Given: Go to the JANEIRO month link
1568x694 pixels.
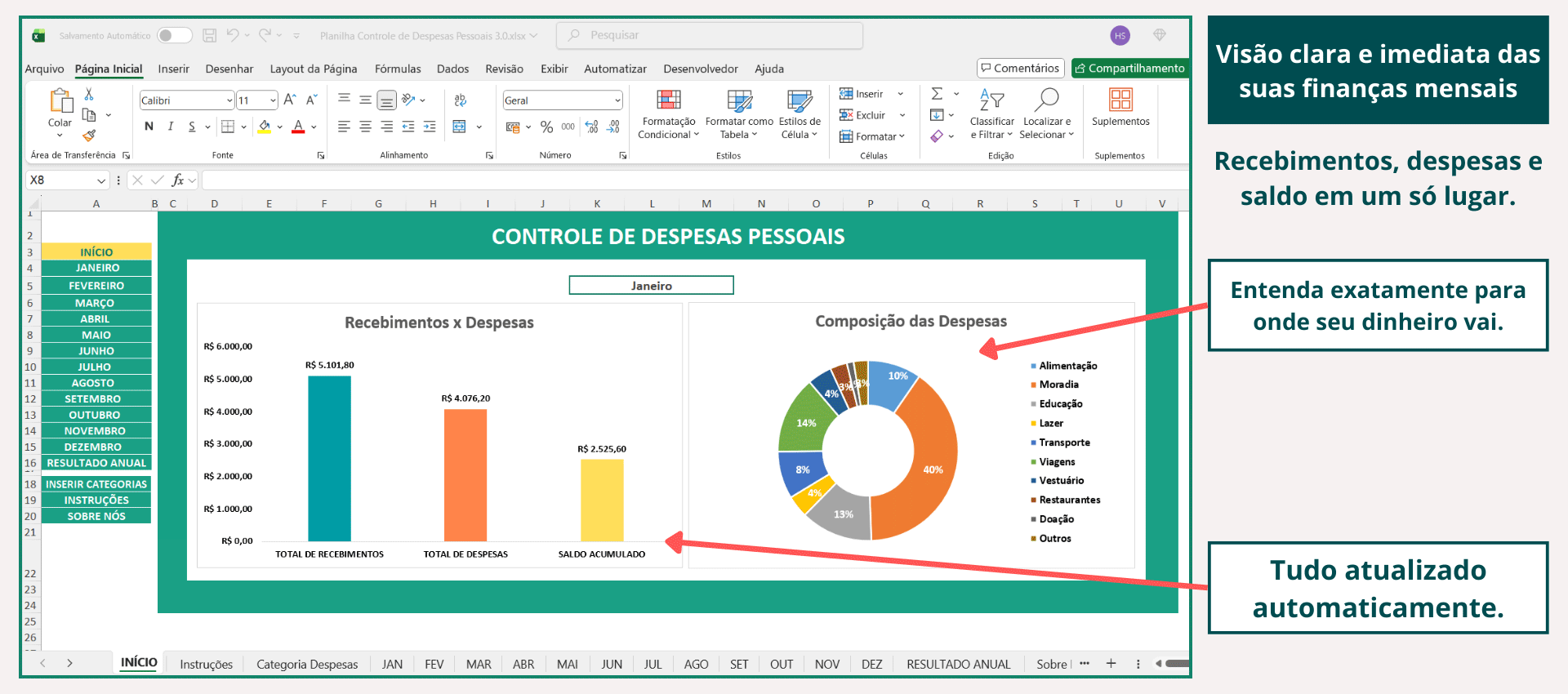Looking at the screenshot, I should [96, 268].
